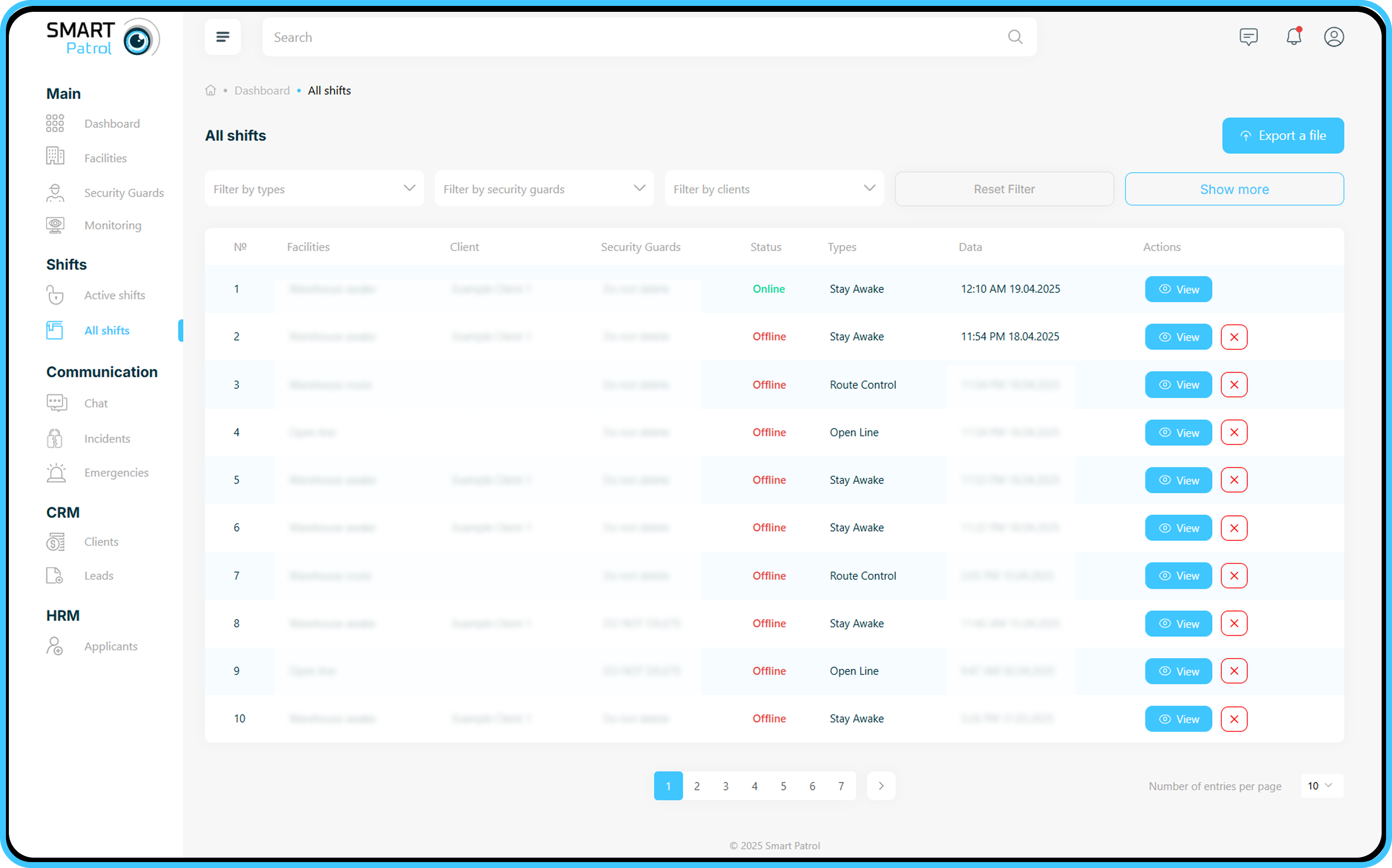
Task: Go to page 3 in pagination
Action: pos(725,786)
